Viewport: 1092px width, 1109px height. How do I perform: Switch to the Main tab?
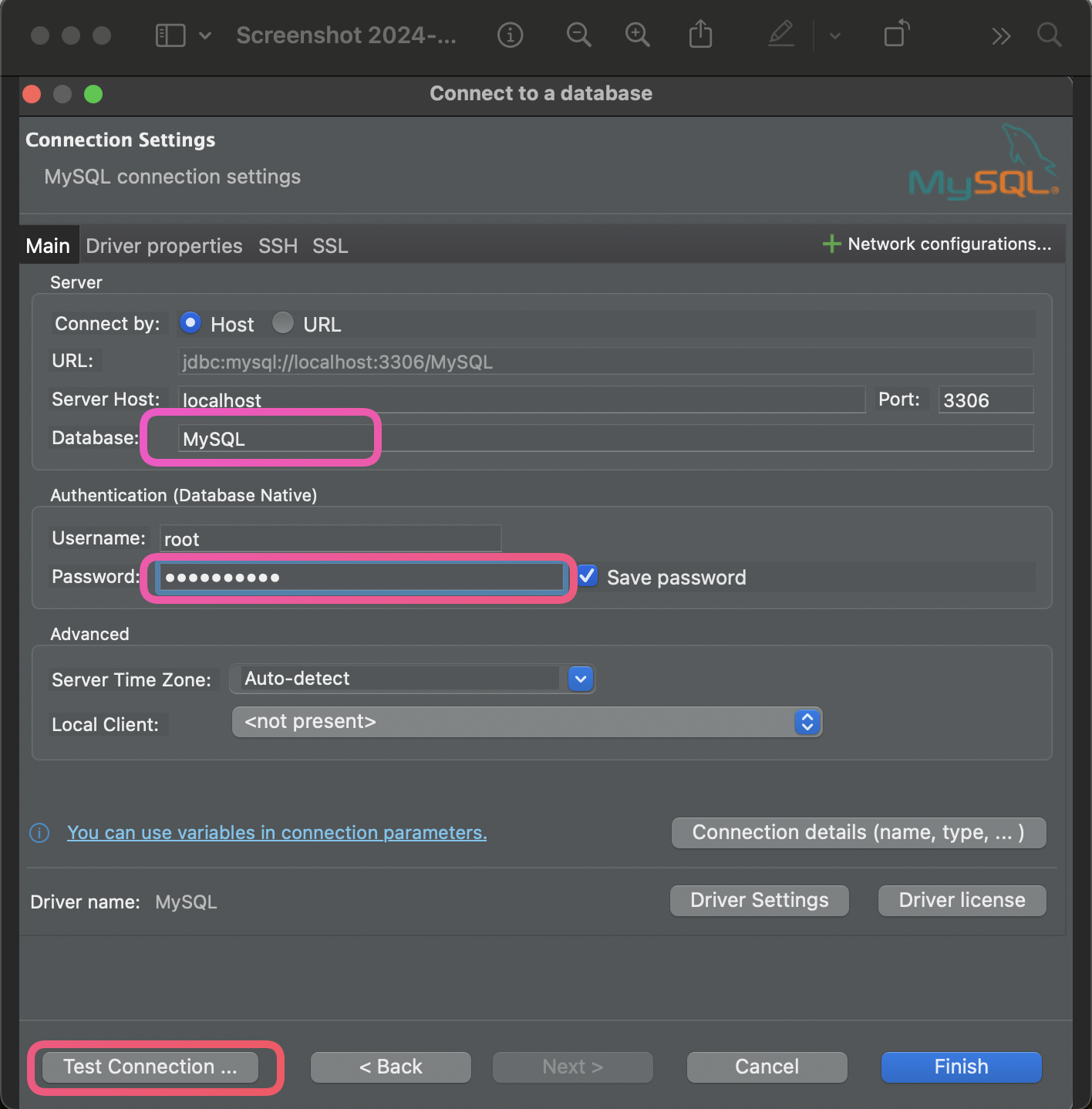coord(48,245)
